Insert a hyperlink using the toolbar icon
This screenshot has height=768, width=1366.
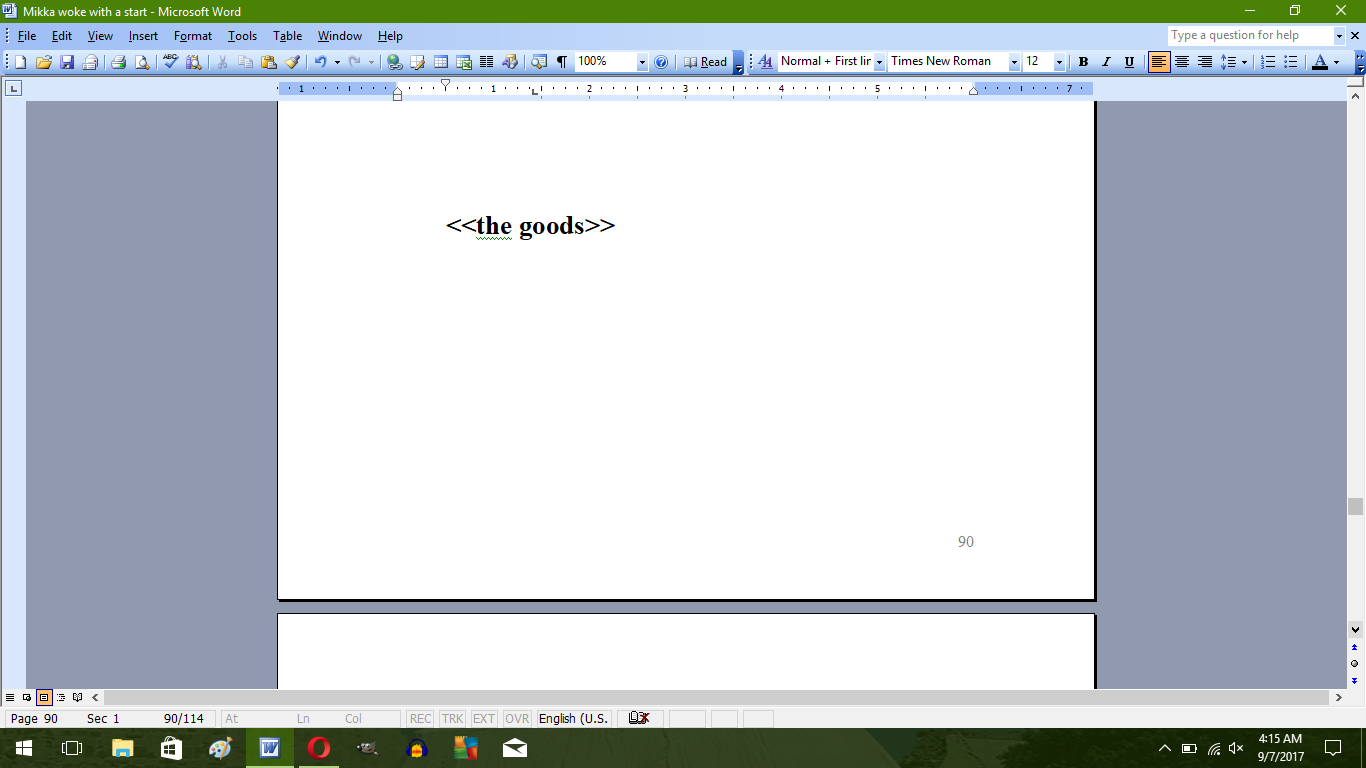click(394, 62)
